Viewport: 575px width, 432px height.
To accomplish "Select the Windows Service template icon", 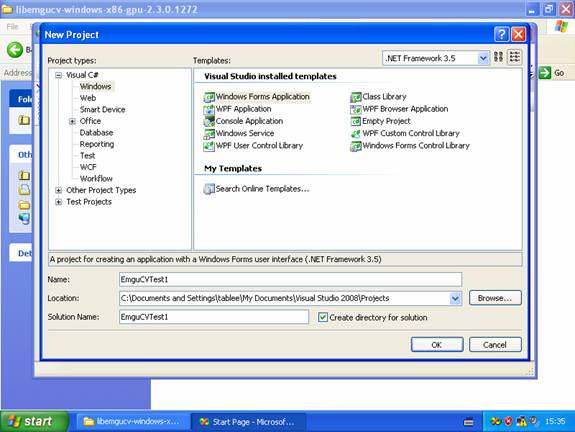I will pos(209,134).
